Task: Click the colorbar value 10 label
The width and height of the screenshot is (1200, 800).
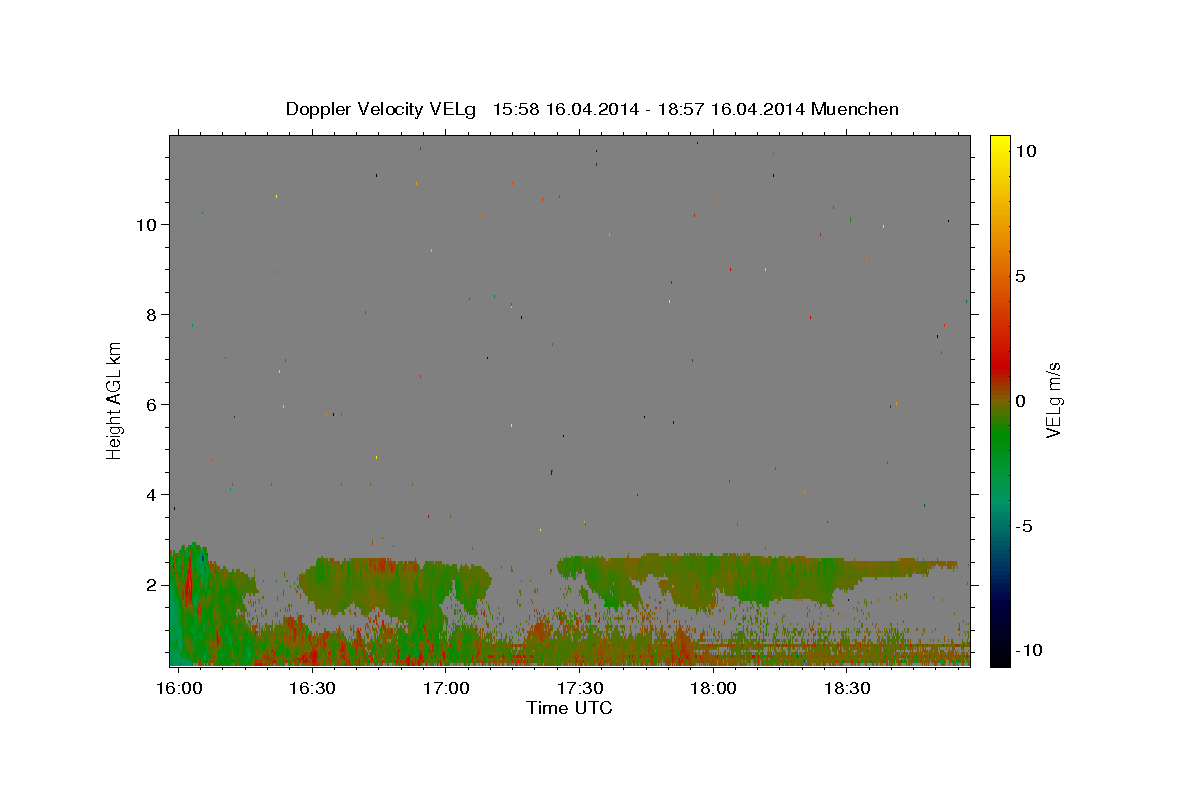Action: tap(1026, 150)
